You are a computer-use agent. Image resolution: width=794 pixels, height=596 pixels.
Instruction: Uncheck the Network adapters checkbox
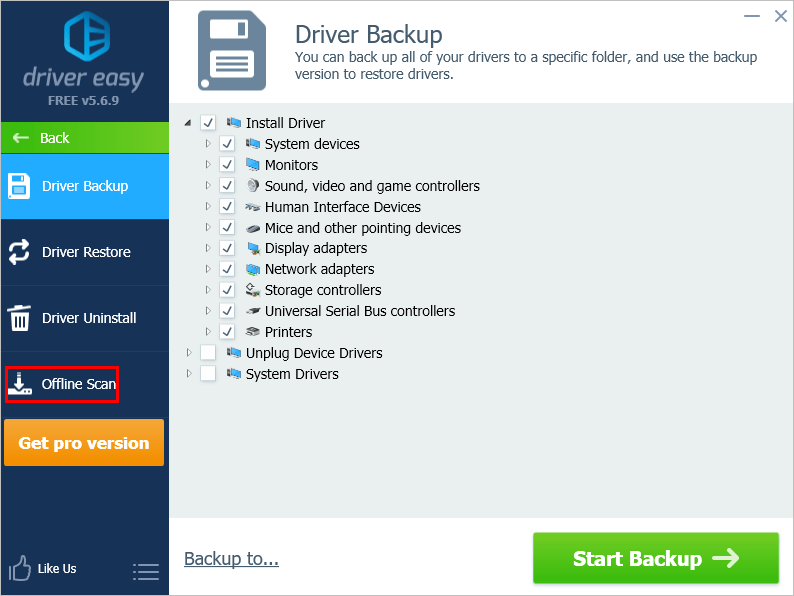click(x=227, y=269)
